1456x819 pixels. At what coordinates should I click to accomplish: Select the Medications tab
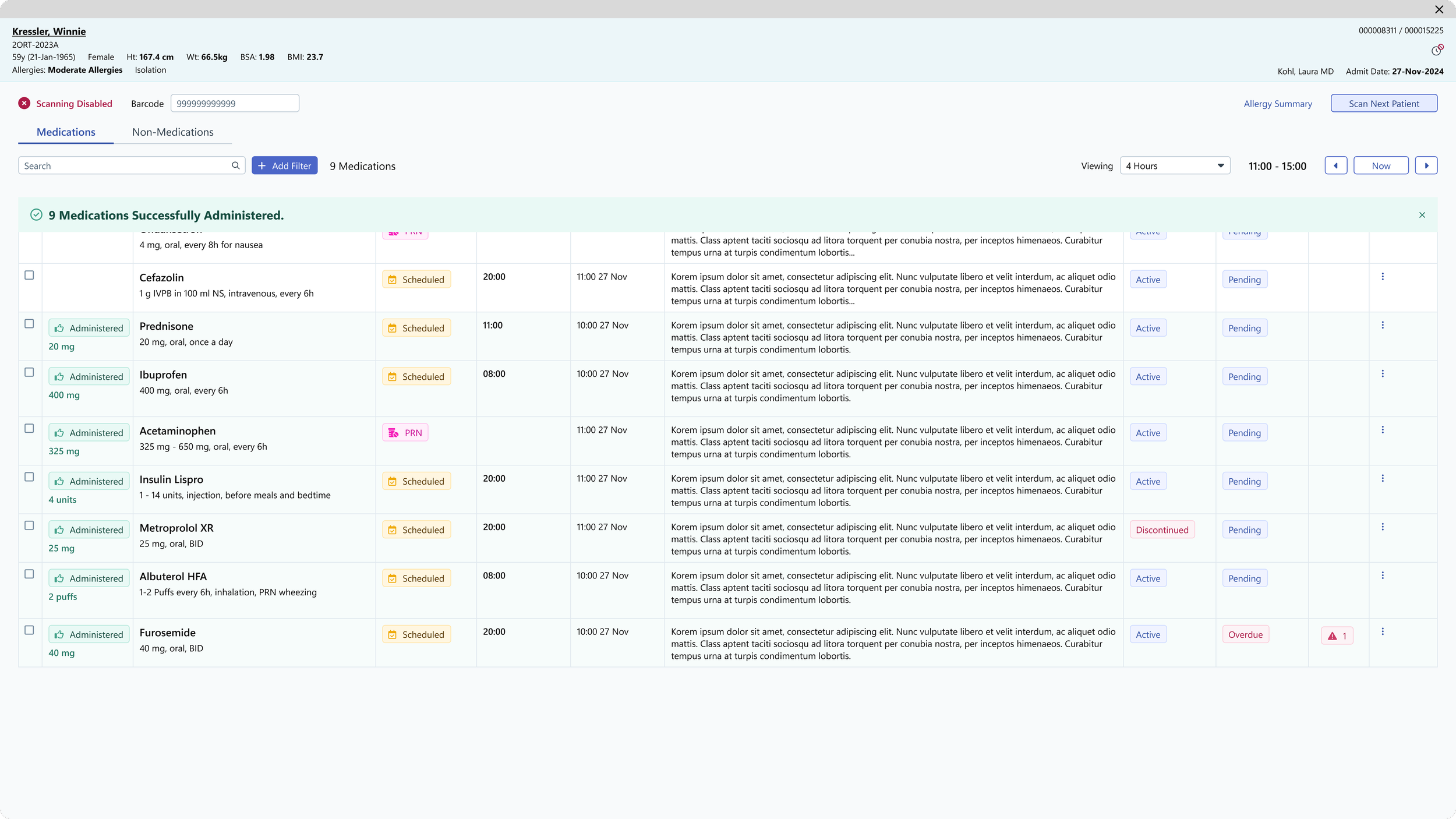(x=66, y=132)
